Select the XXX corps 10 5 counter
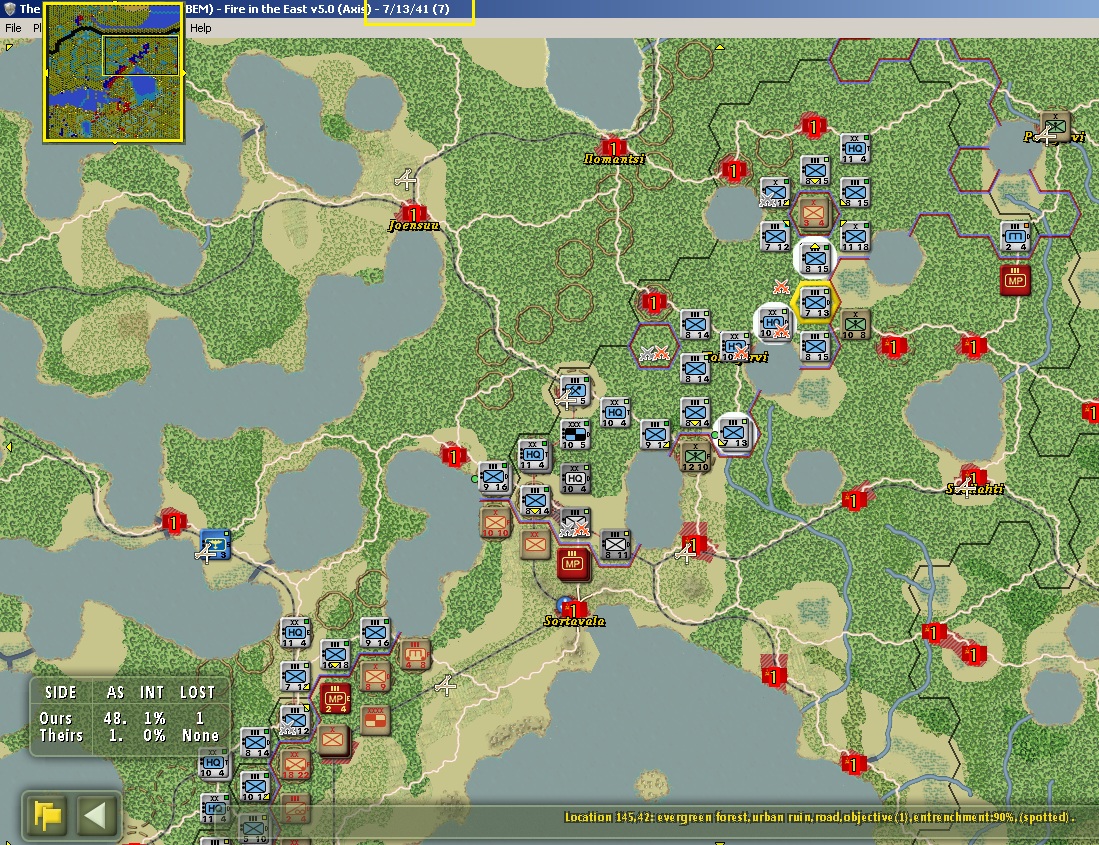 (x=575, y=434)
